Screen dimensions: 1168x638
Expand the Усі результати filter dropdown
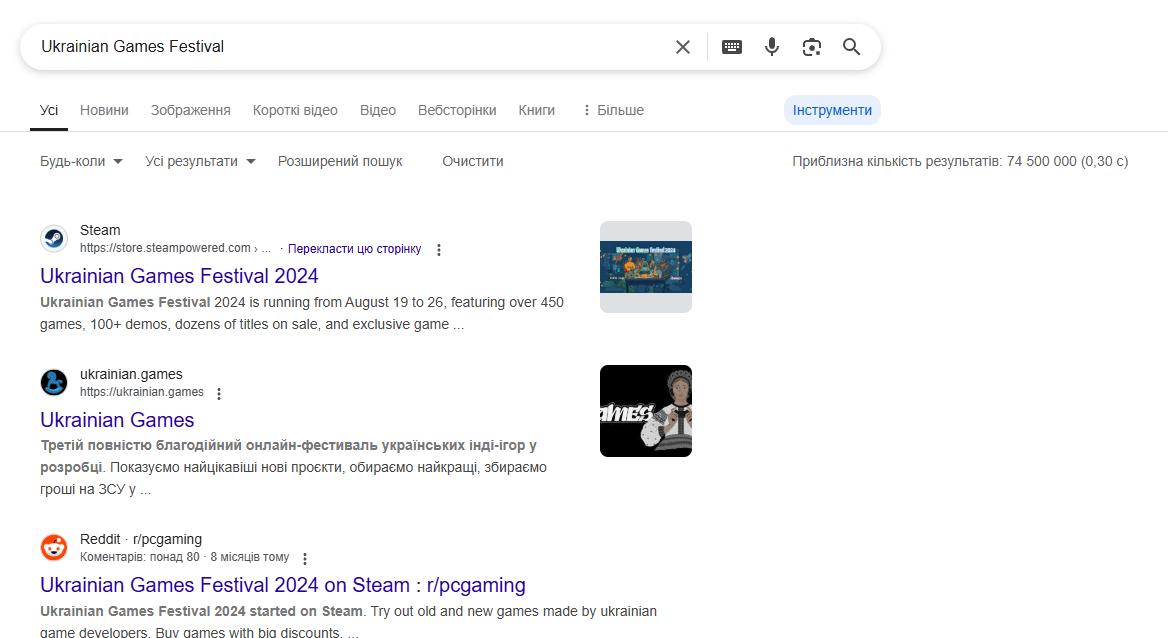coord(200,161)
